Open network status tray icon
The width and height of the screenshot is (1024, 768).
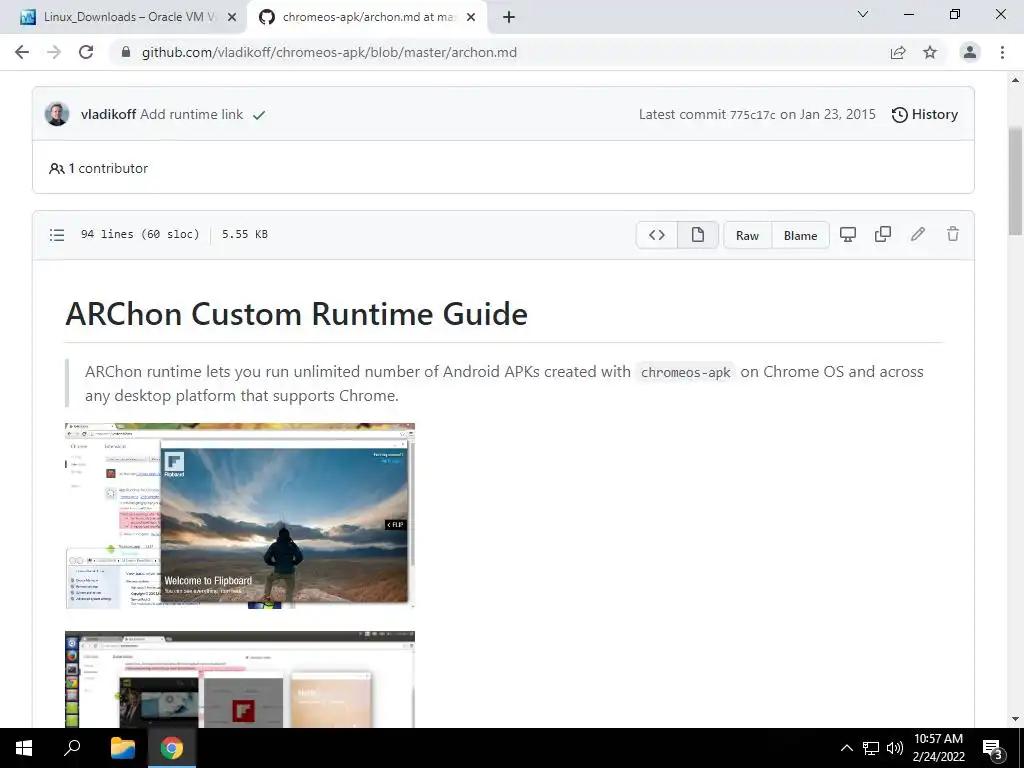pyautogui.click(x=871, y=748)
